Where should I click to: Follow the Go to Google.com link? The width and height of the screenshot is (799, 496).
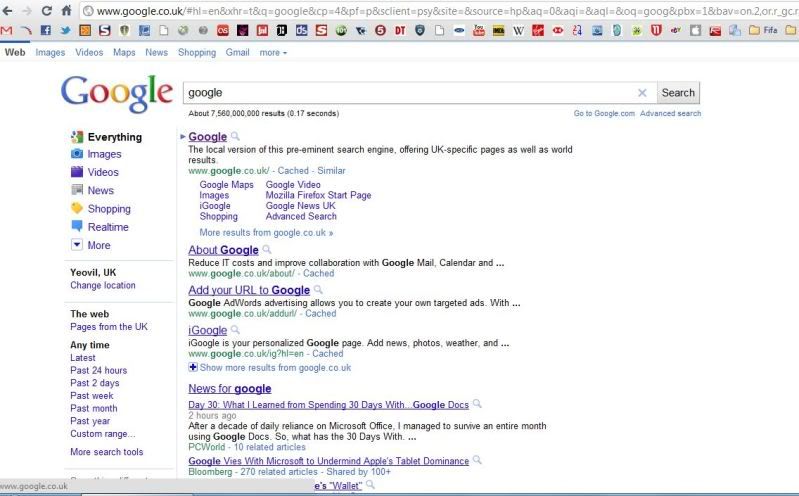click(x=604, y=113)
